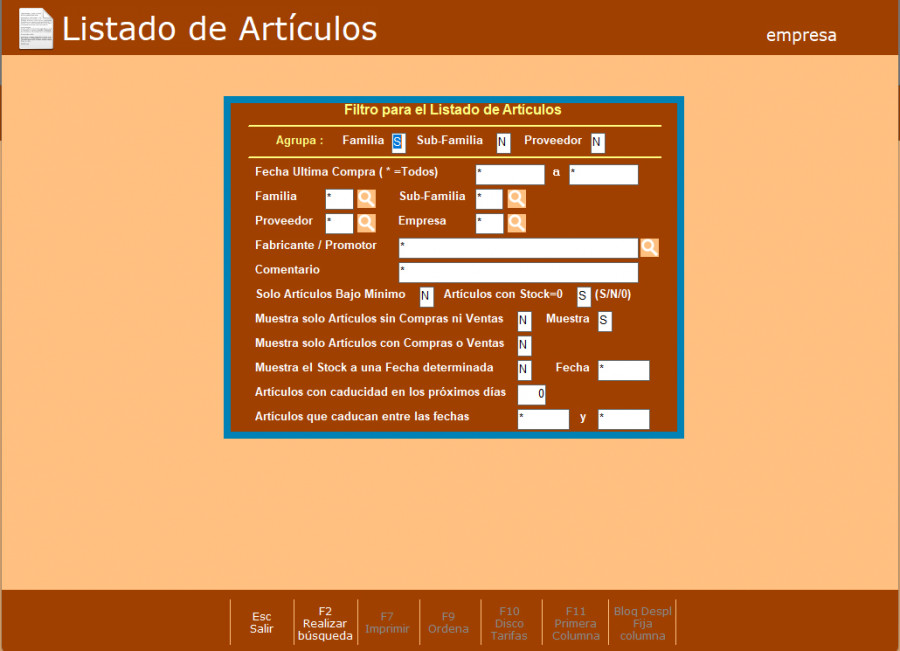900x651 pixels.
Task: Select F11 Primera Columna item
Action: pos(575,623)
